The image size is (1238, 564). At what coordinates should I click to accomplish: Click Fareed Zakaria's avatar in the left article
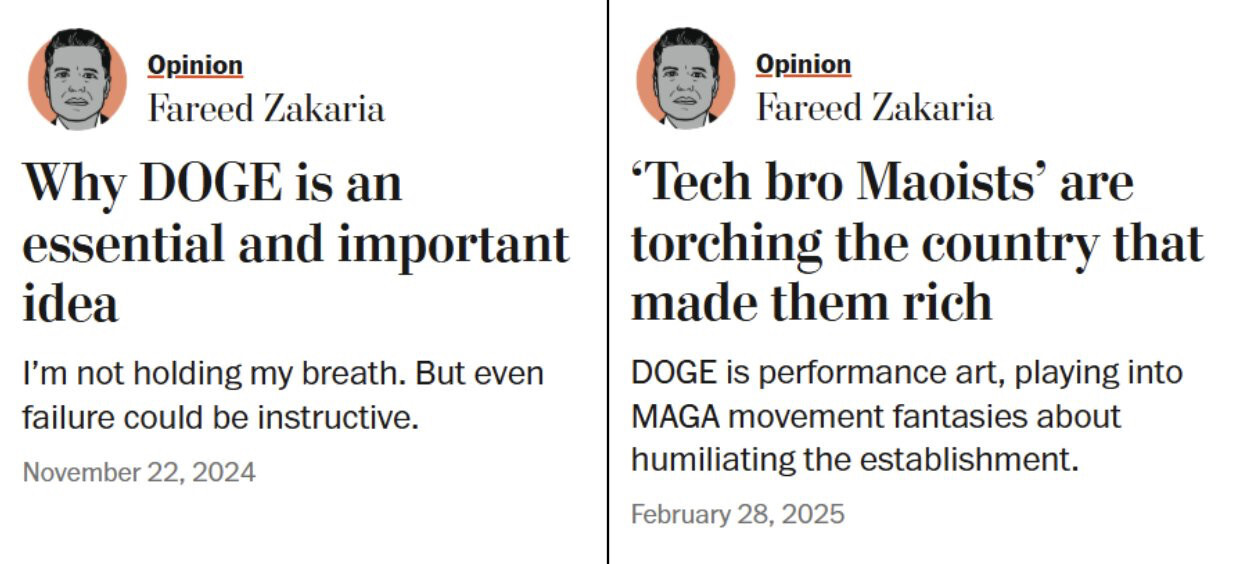click(77, 80)
